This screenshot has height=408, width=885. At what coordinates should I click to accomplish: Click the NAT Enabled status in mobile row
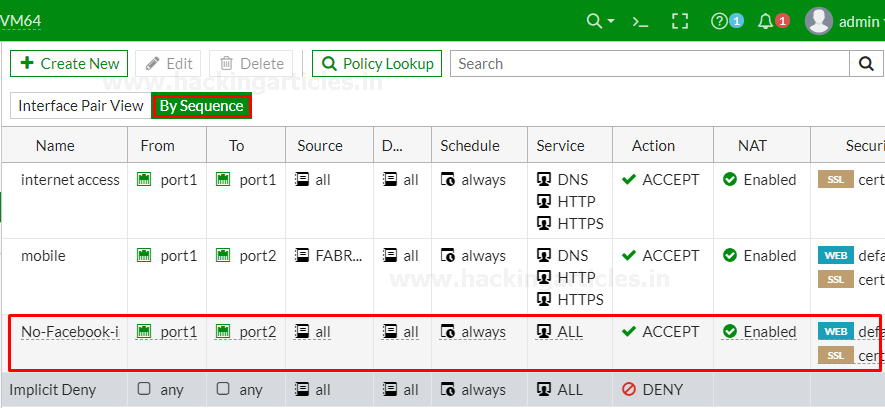click(759, 255)
